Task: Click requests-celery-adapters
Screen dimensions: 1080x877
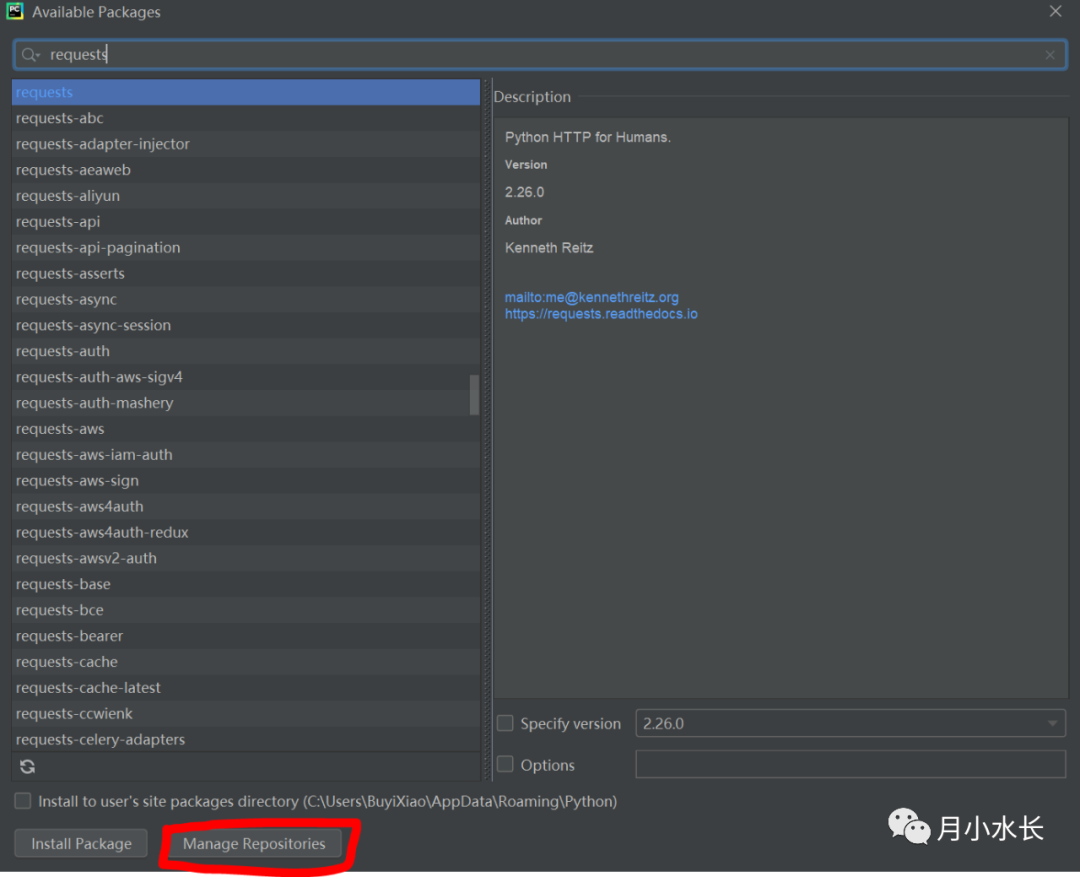Action: (x=246, y=740)
